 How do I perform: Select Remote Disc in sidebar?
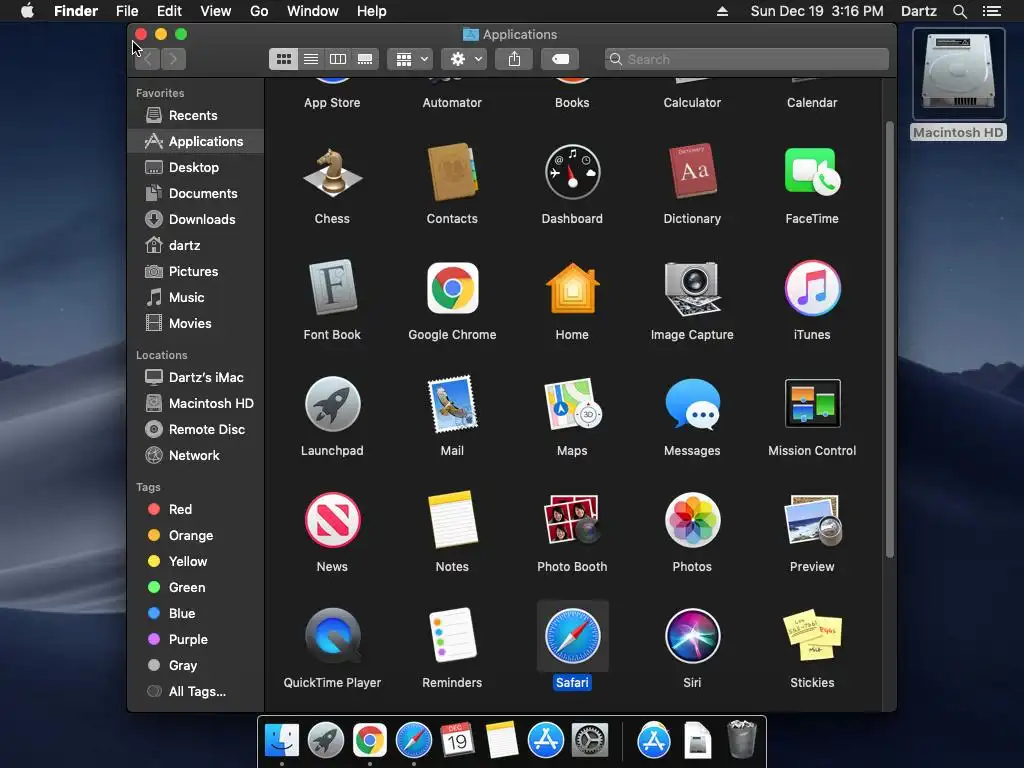195,430
